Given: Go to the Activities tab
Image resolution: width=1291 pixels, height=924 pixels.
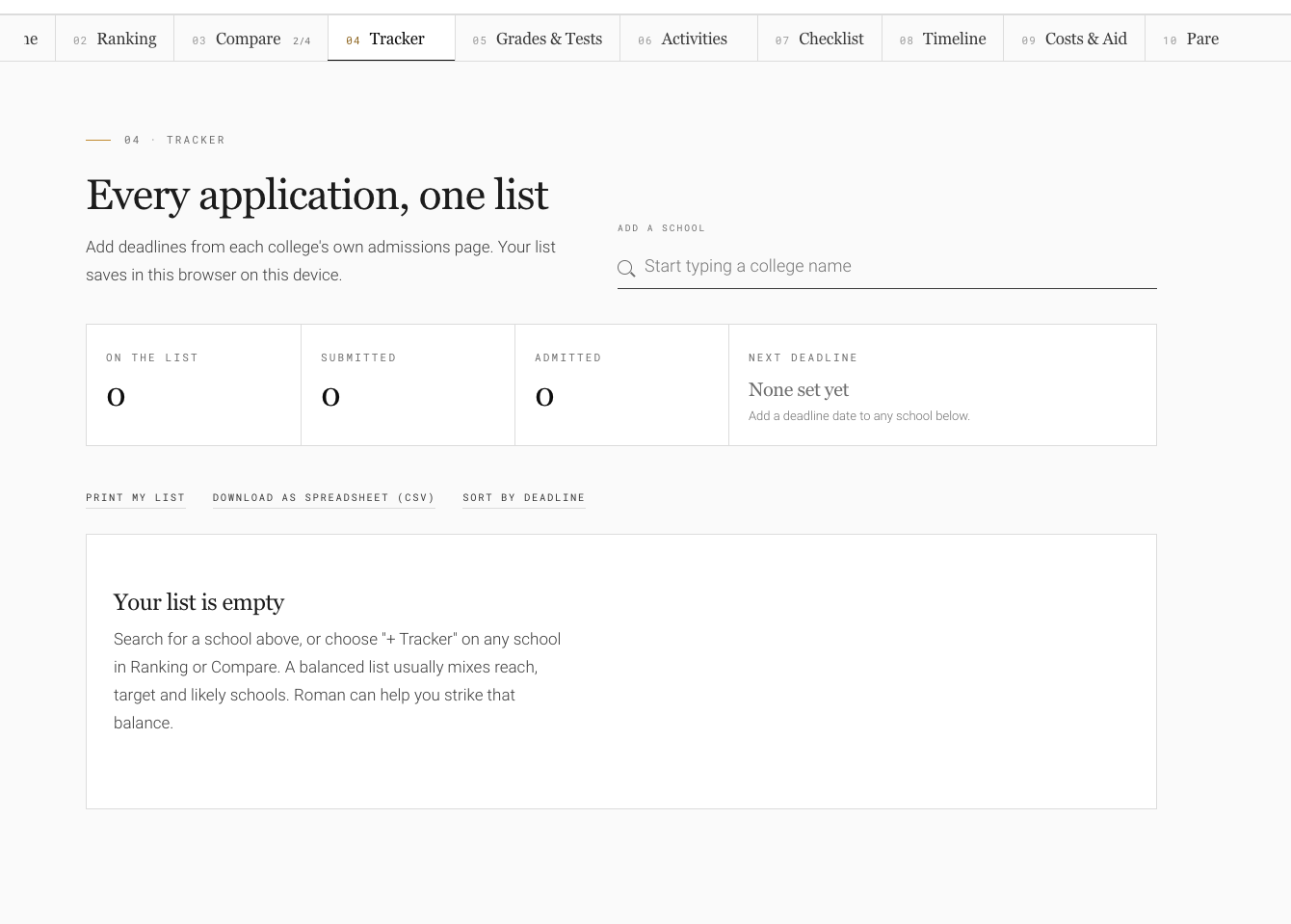Looking at the screenshot, I should (689, 39).
